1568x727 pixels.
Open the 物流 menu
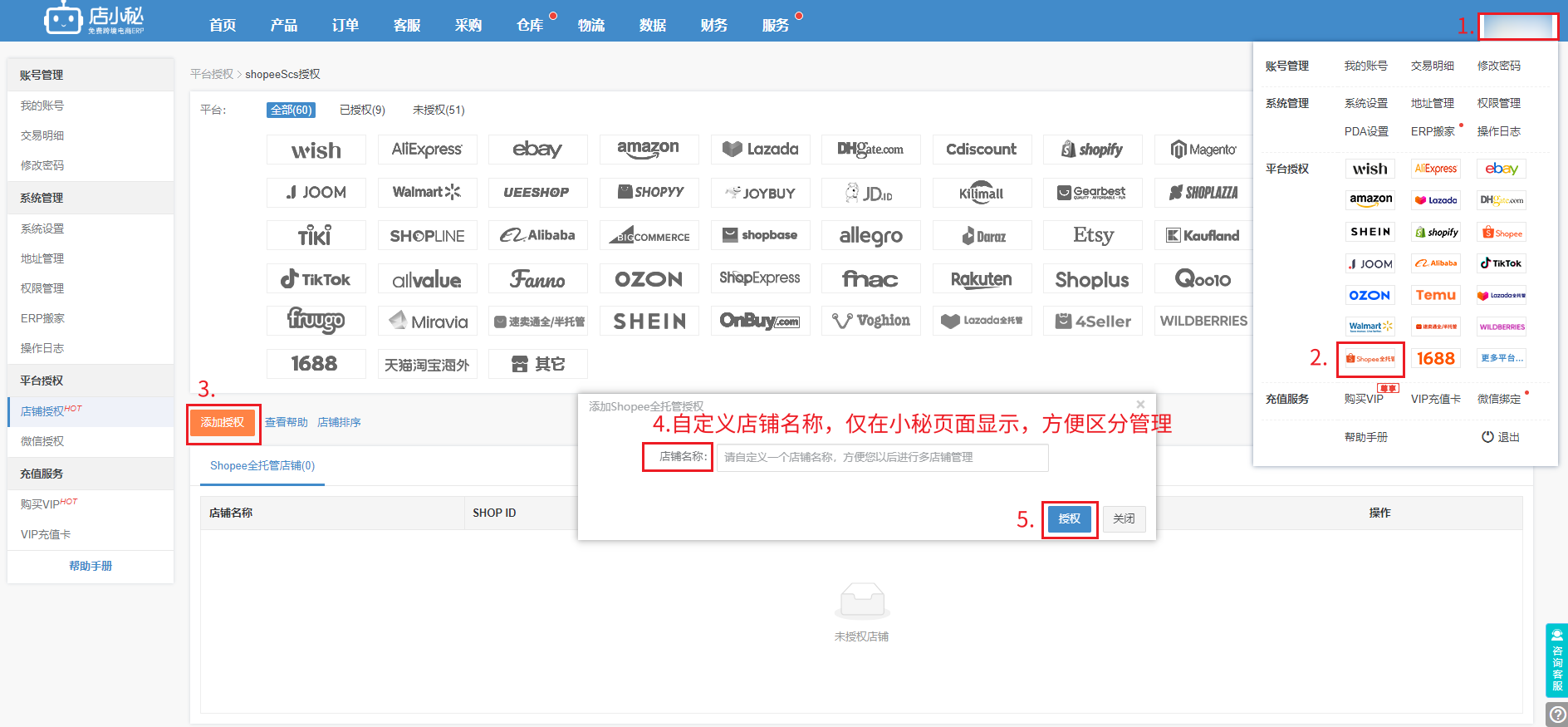click(x=591, y=25)
